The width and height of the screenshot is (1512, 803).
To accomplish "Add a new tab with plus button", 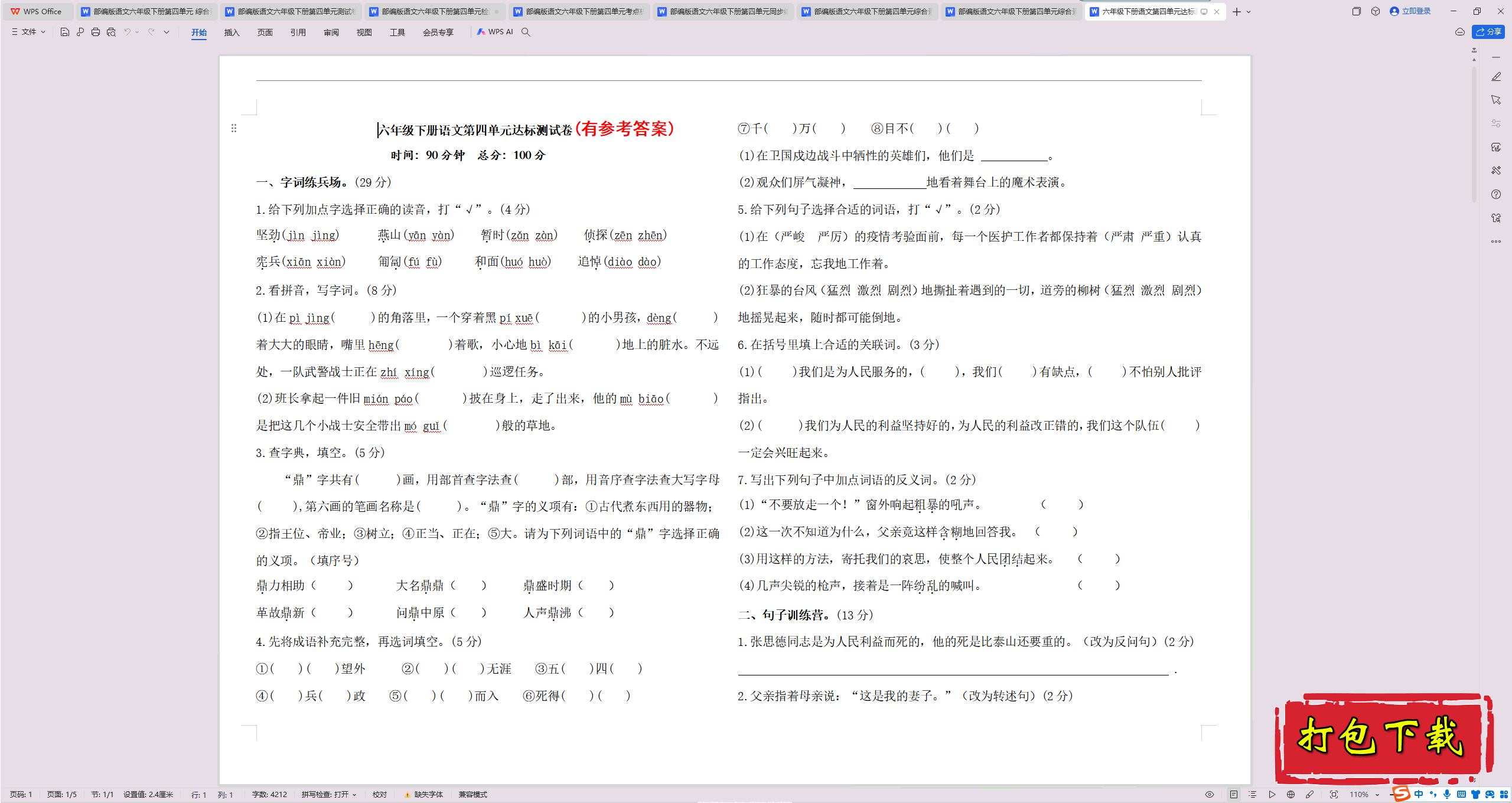I will (x=1236, y=12).
